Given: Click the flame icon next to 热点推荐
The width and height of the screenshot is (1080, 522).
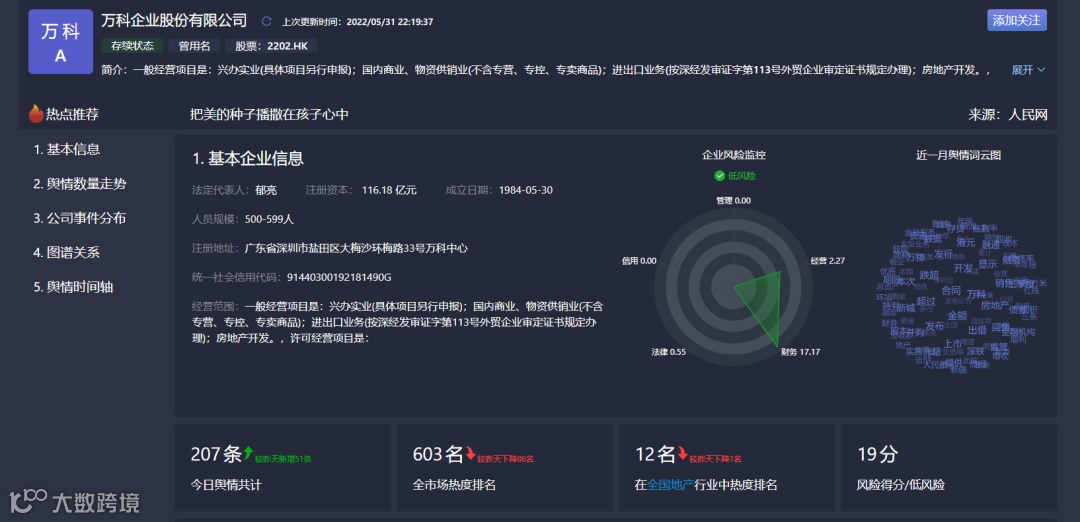Looking at the screenshot, I should tap(36, 114).
